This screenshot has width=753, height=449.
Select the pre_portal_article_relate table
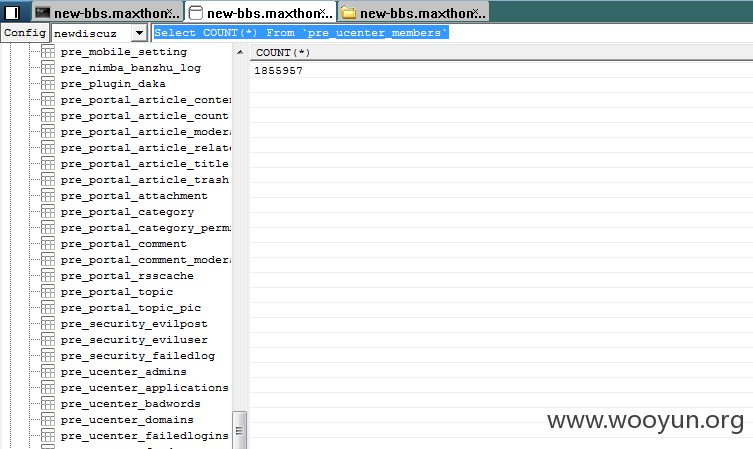tap(146, 148)
